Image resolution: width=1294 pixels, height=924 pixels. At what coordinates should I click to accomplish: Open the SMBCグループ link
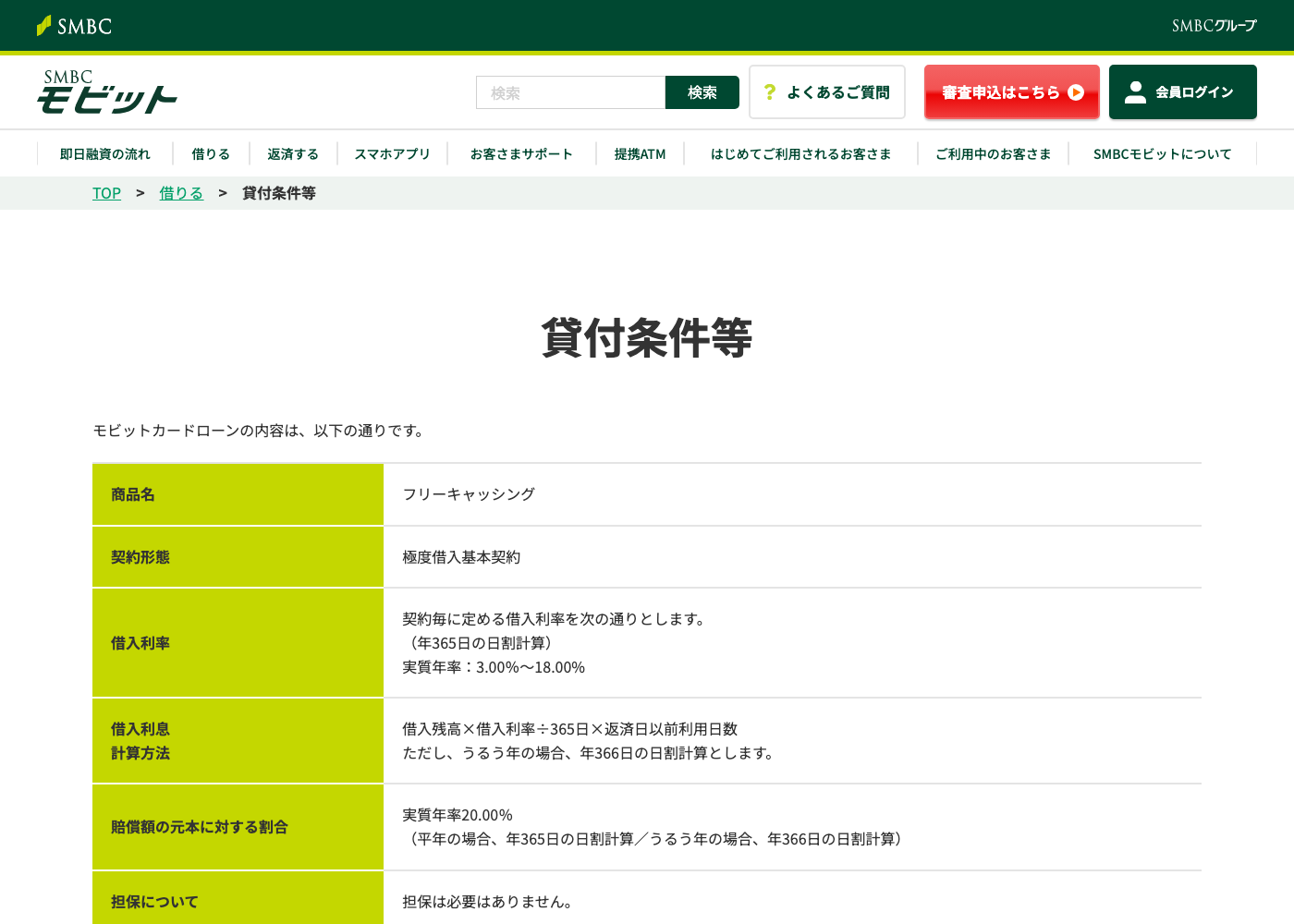point(1214,26)
